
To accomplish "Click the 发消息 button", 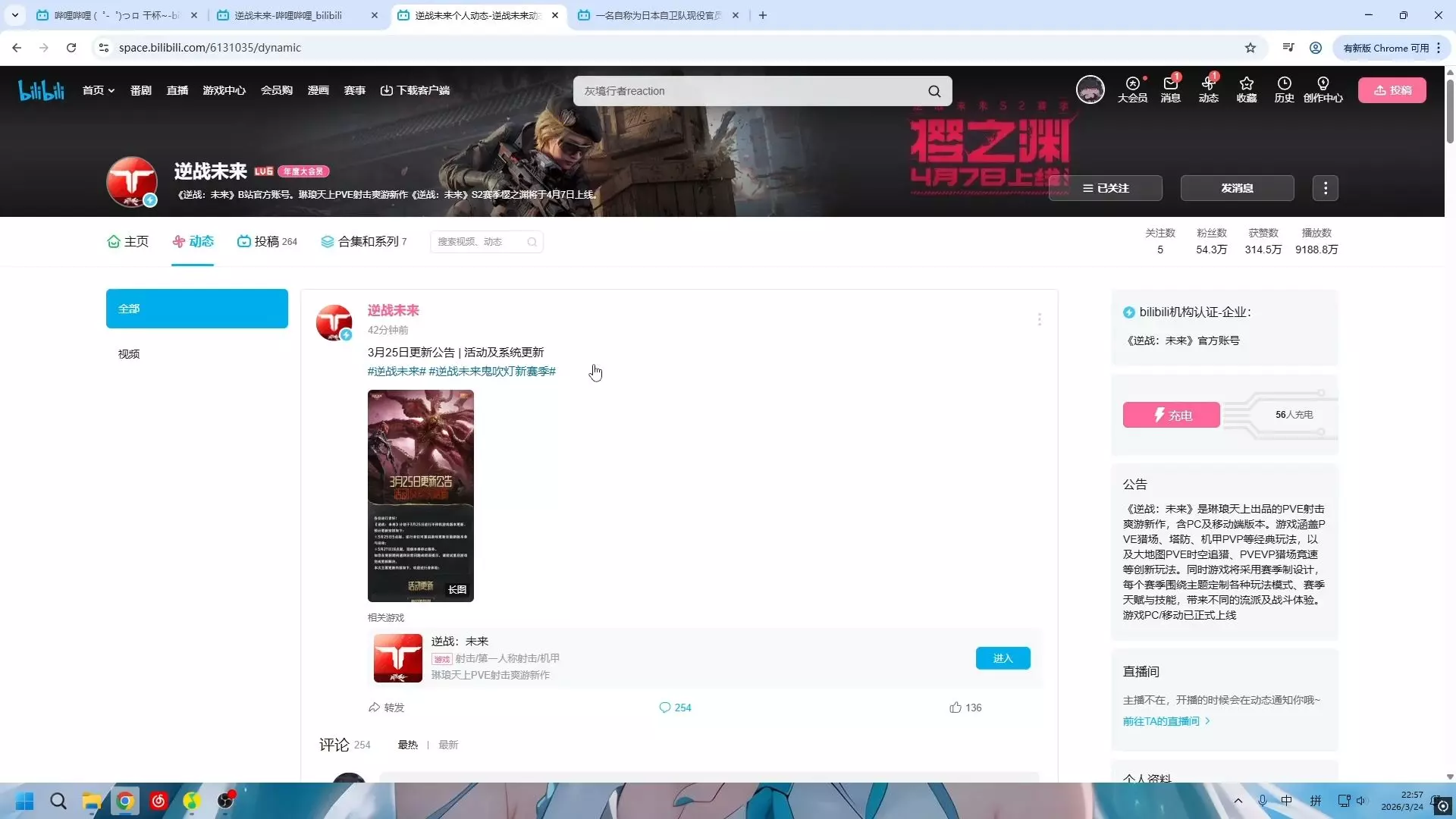I will tap(1238, 188).
